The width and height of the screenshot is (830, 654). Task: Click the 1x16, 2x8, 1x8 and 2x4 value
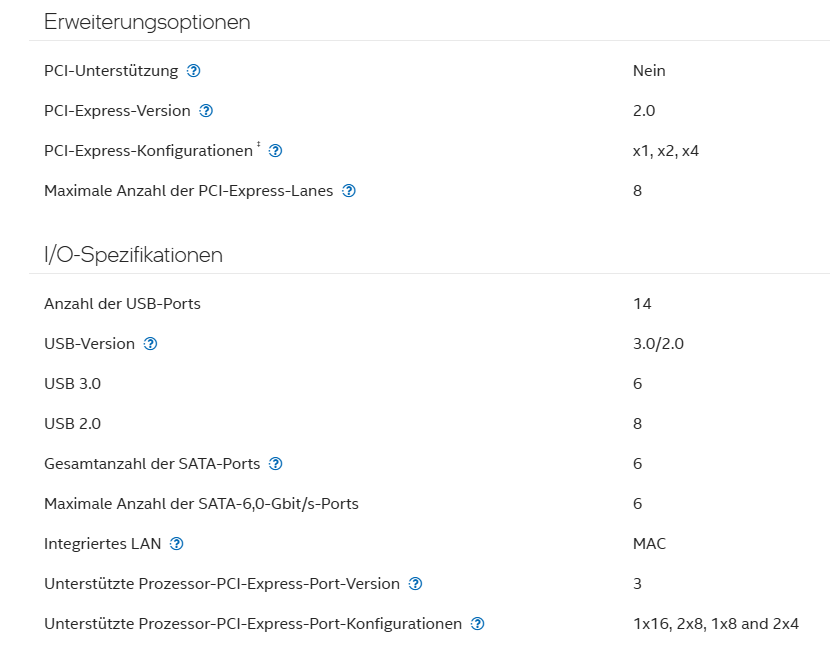tap(715, 624)
